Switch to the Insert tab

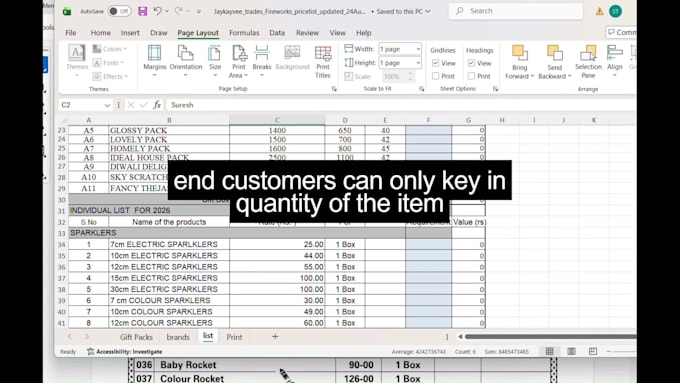tap(130, 33)
